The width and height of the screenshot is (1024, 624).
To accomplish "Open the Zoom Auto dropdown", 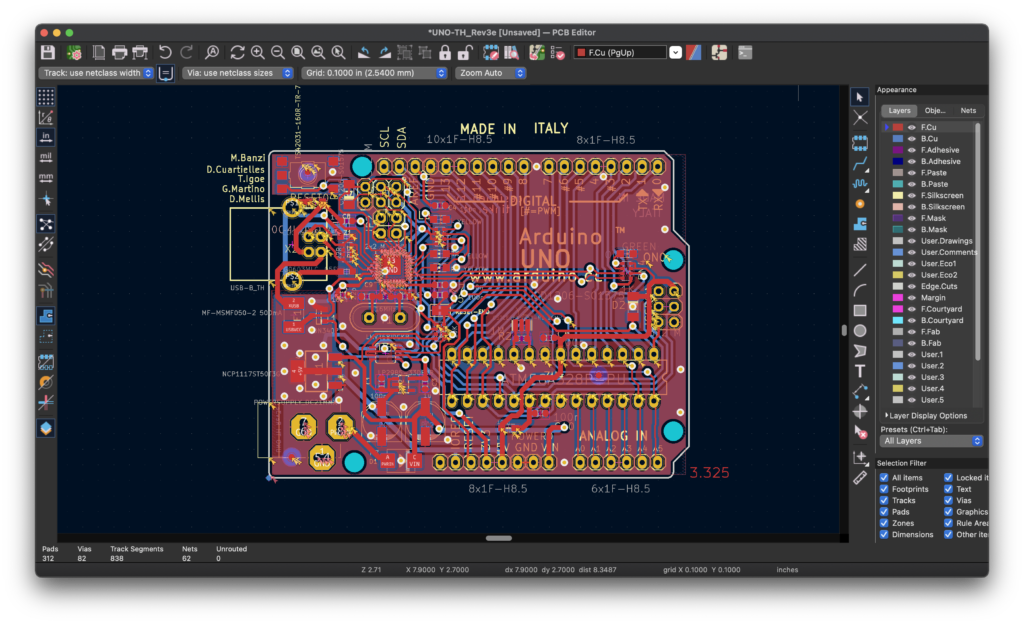I will click(490, 73).
